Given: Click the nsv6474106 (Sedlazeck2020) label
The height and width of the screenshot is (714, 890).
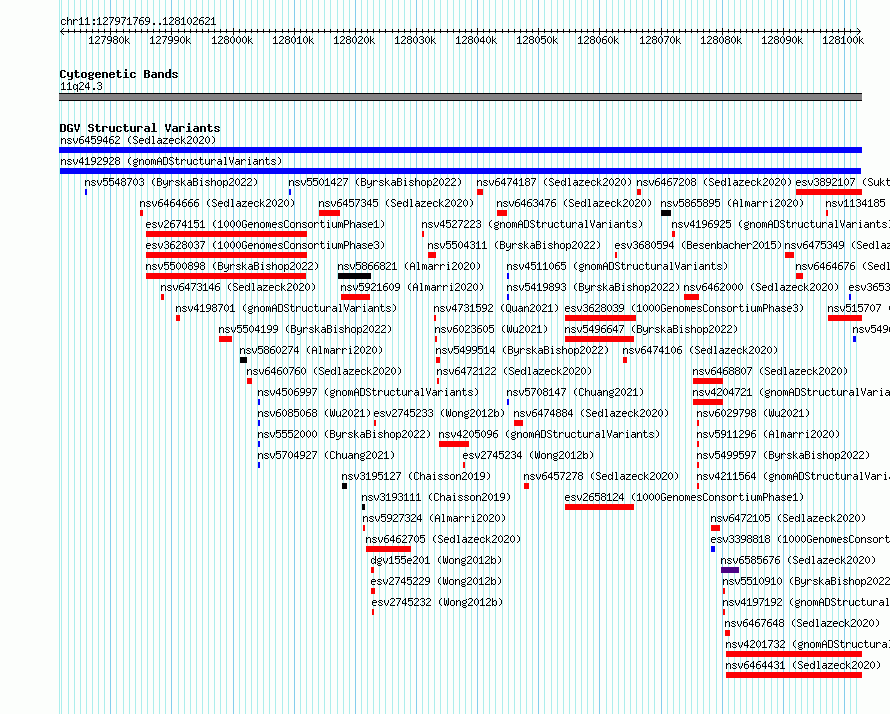Looking at the screenshot, I should coord(700,350).
